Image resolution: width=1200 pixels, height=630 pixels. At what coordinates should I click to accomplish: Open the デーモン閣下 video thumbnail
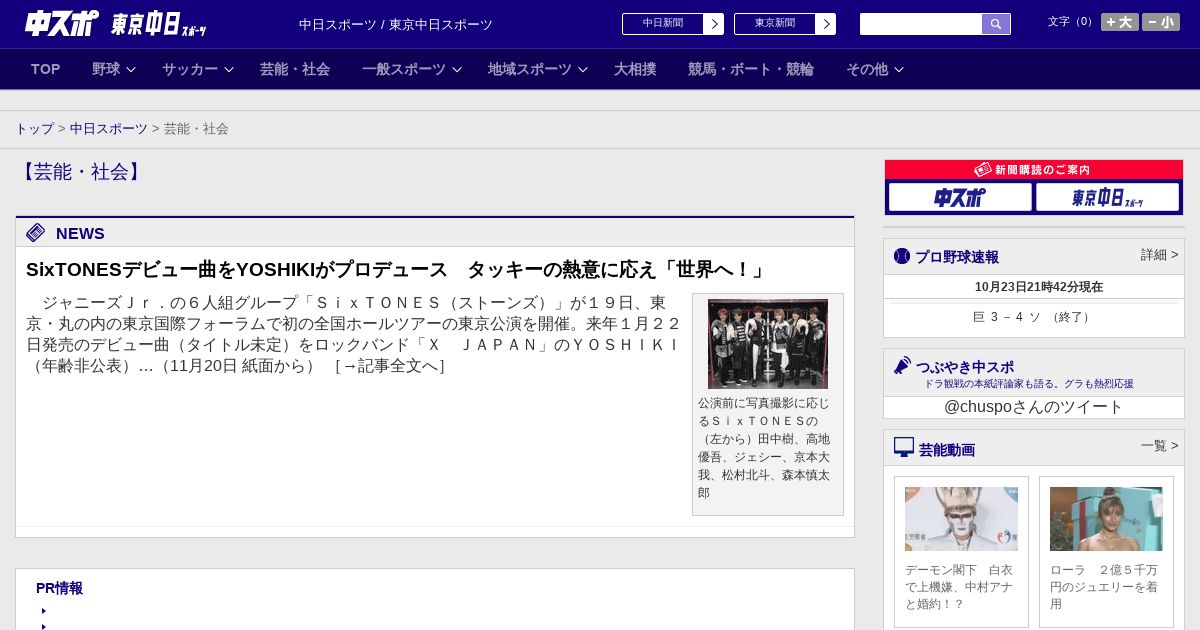coord(961,519)
